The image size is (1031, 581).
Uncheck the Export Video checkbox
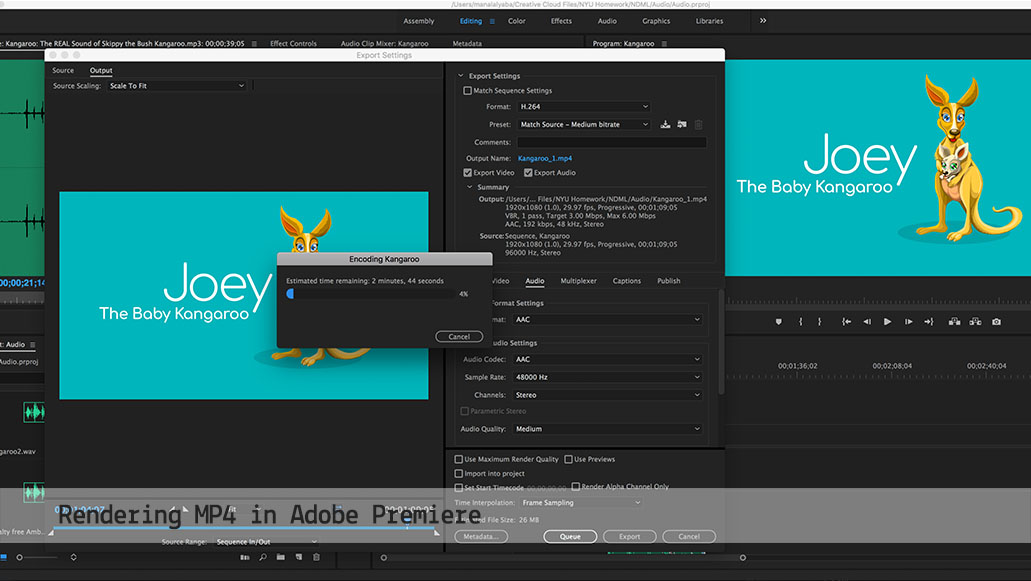[468, 173]
